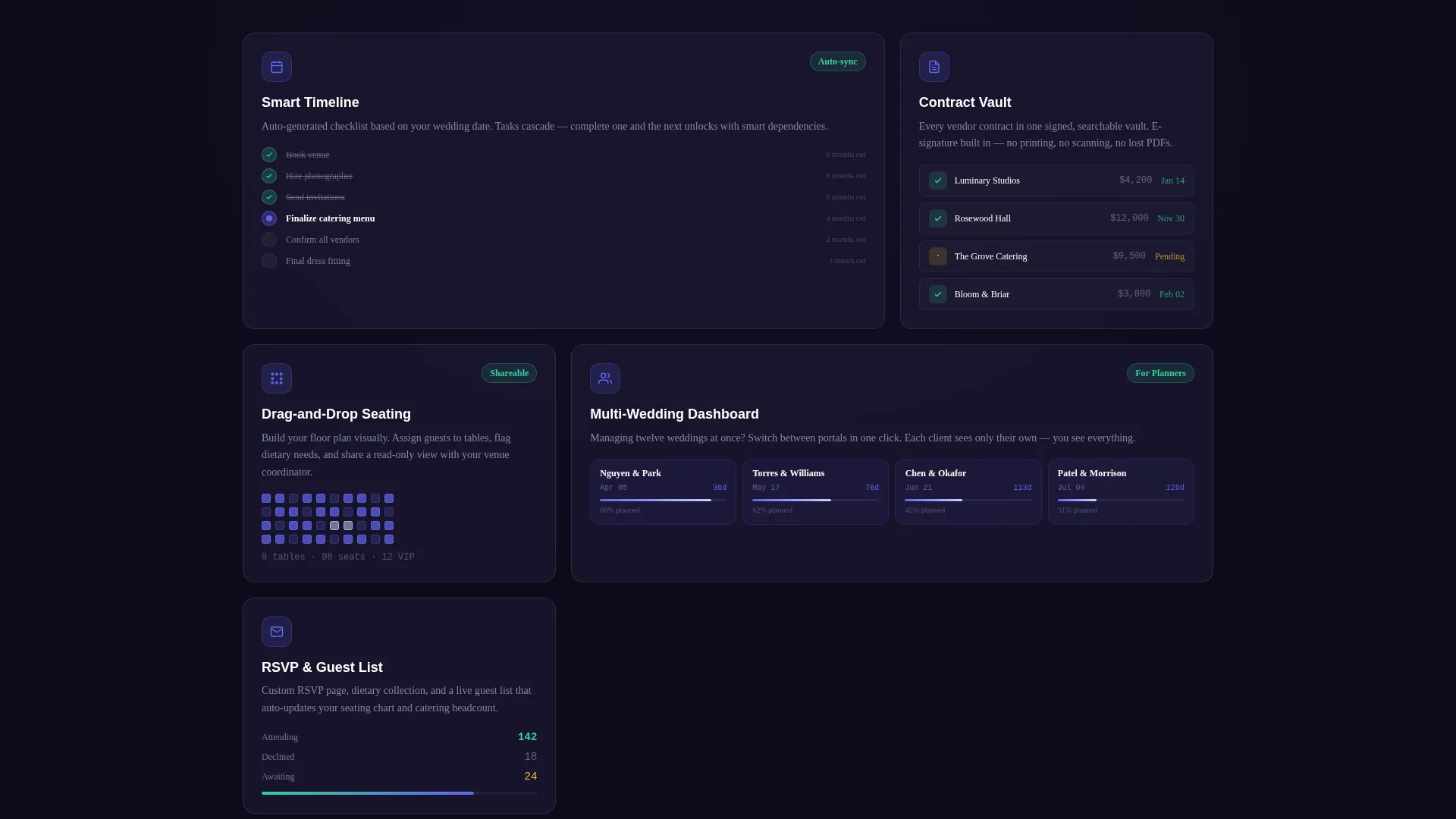Uncheck the Book venue task
Image resolution: width=1456 pixels, height=819 pixels.
[x=269, y=155]
